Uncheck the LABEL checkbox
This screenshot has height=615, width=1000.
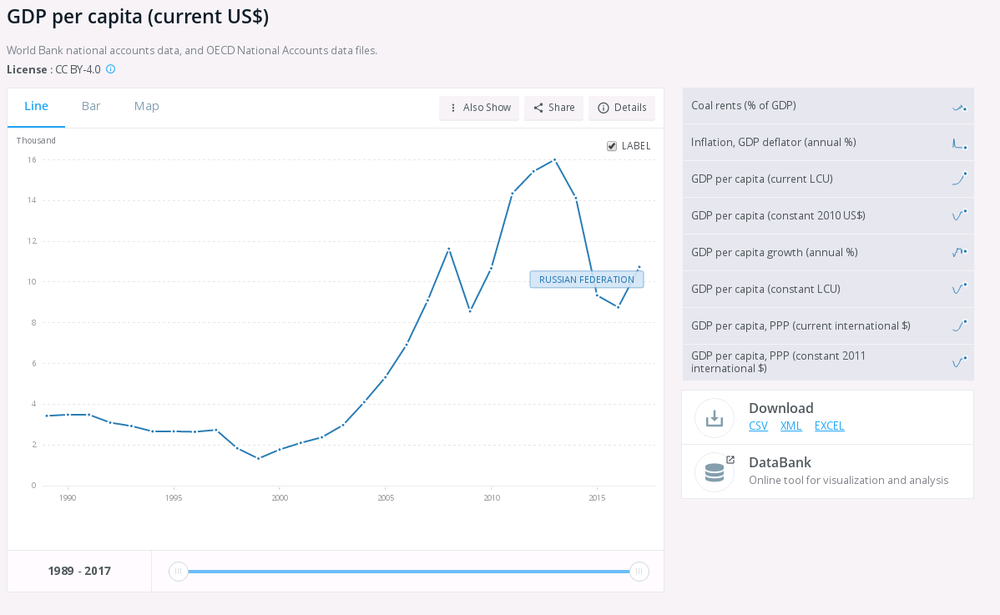pyautogui.click(x=612, y=146)
